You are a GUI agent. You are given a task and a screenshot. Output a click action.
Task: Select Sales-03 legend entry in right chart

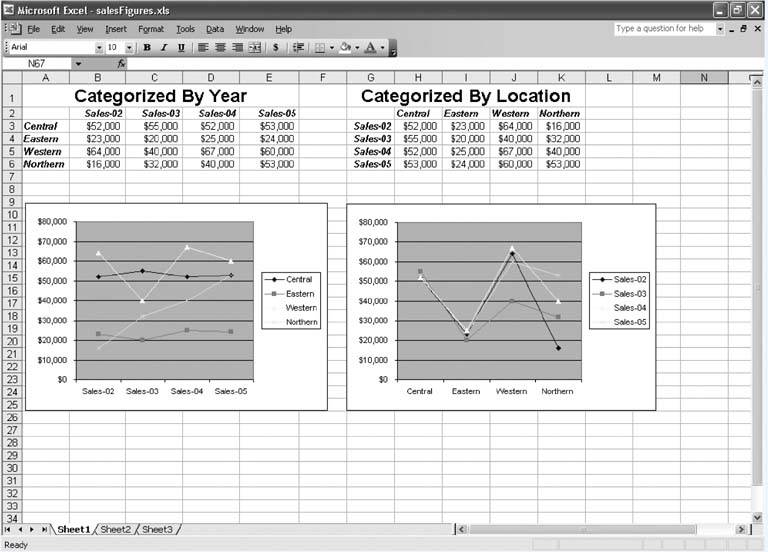[x=619, y=294]
